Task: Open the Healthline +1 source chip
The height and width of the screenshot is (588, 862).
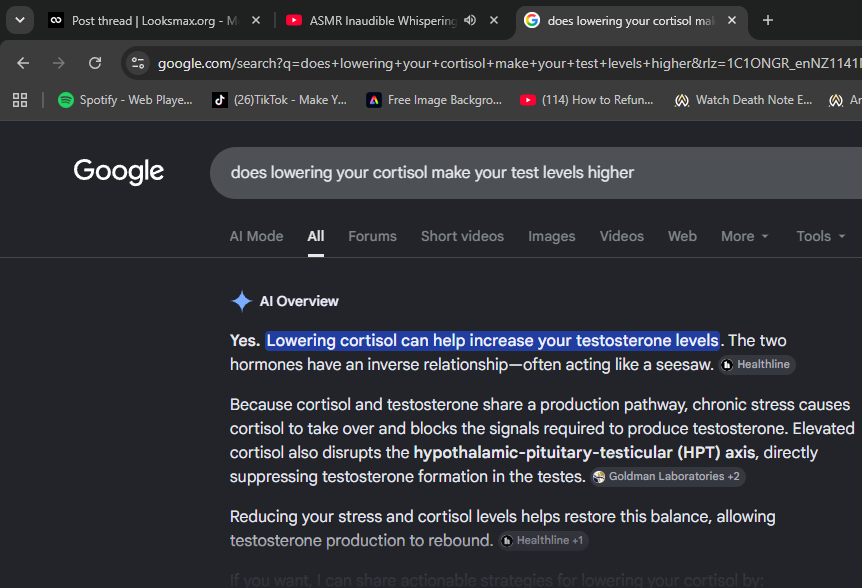Action: click(543, 541)
